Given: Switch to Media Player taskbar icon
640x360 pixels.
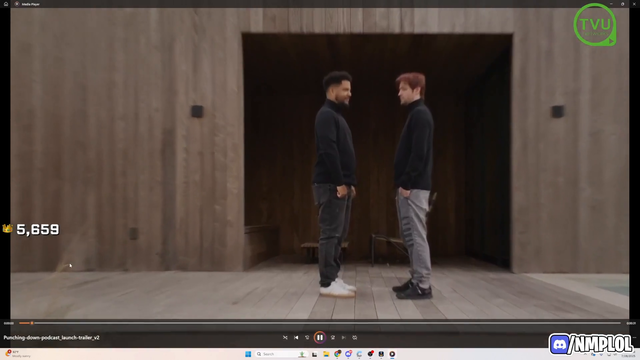Looking at the screenshot, I should coord(392,354).
